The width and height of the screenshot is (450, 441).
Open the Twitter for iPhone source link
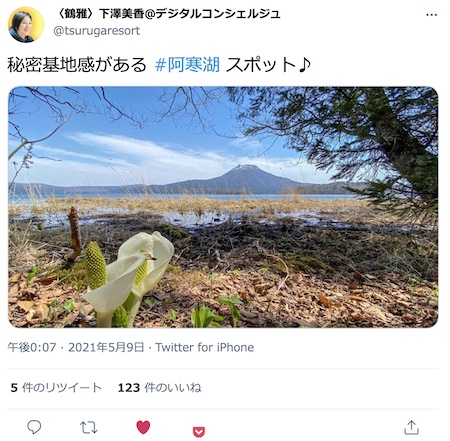click(205, 347)
